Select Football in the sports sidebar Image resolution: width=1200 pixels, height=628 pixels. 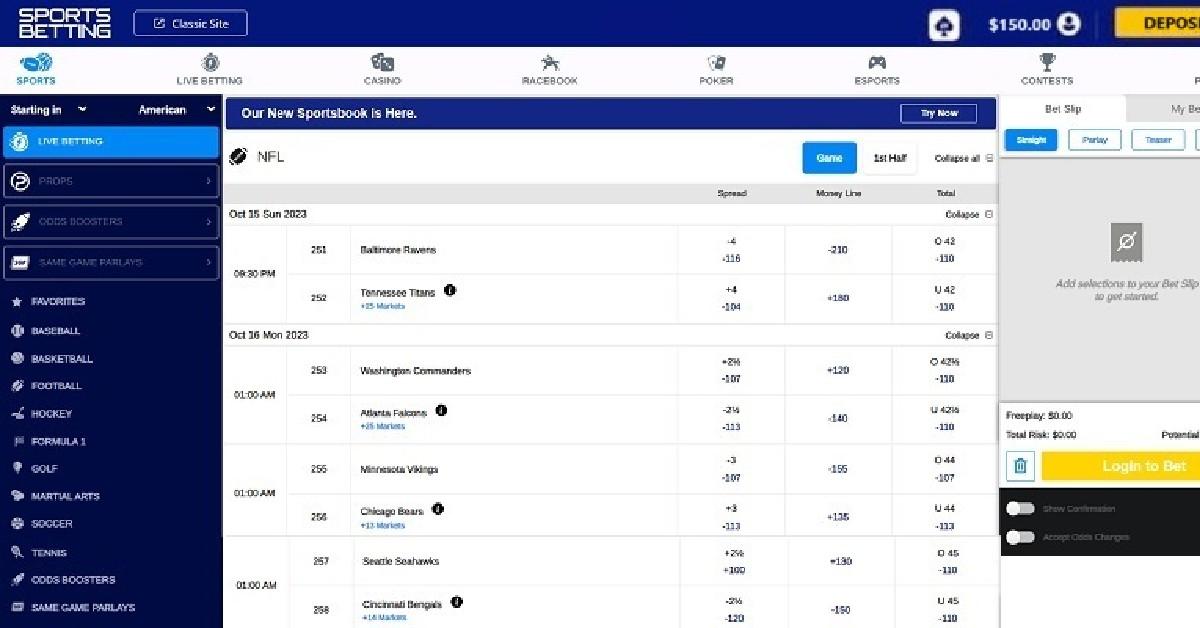[56, 386]
